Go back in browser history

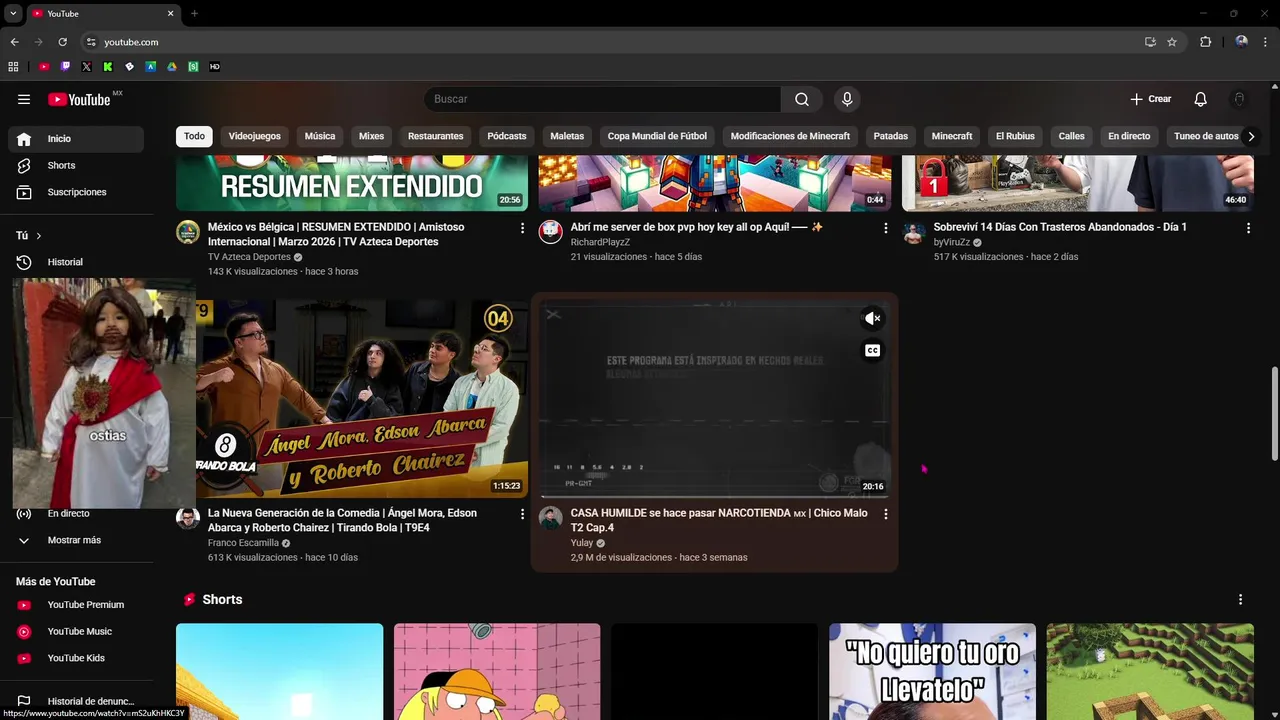tap(14, 42)
